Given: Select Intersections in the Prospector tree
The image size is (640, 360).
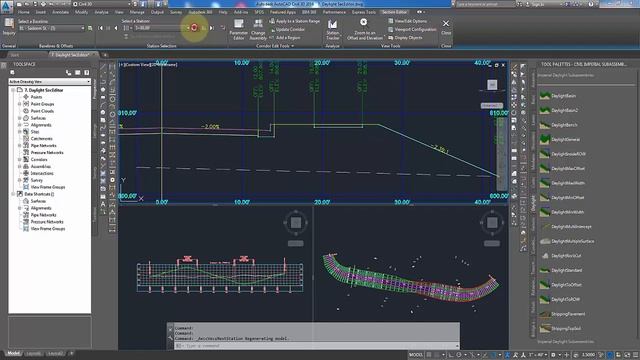Looking at the screenshot, I should [42, 173].
